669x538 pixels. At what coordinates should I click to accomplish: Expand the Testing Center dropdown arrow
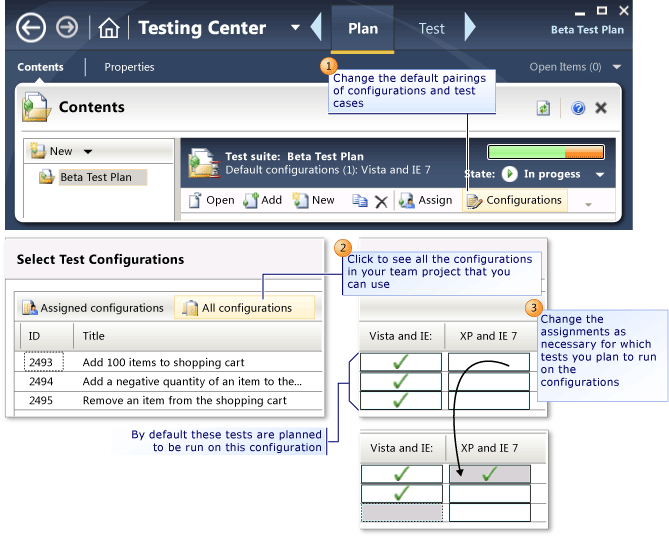(x=295, y=28)
